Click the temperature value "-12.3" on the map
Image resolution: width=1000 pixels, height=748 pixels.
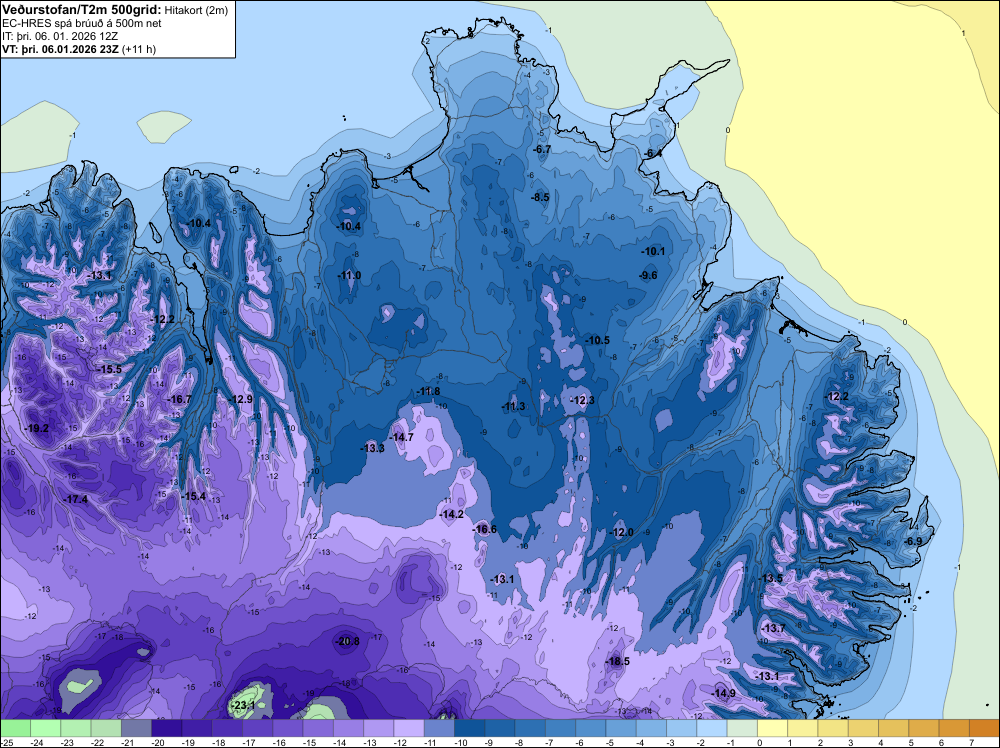point(582,400)
